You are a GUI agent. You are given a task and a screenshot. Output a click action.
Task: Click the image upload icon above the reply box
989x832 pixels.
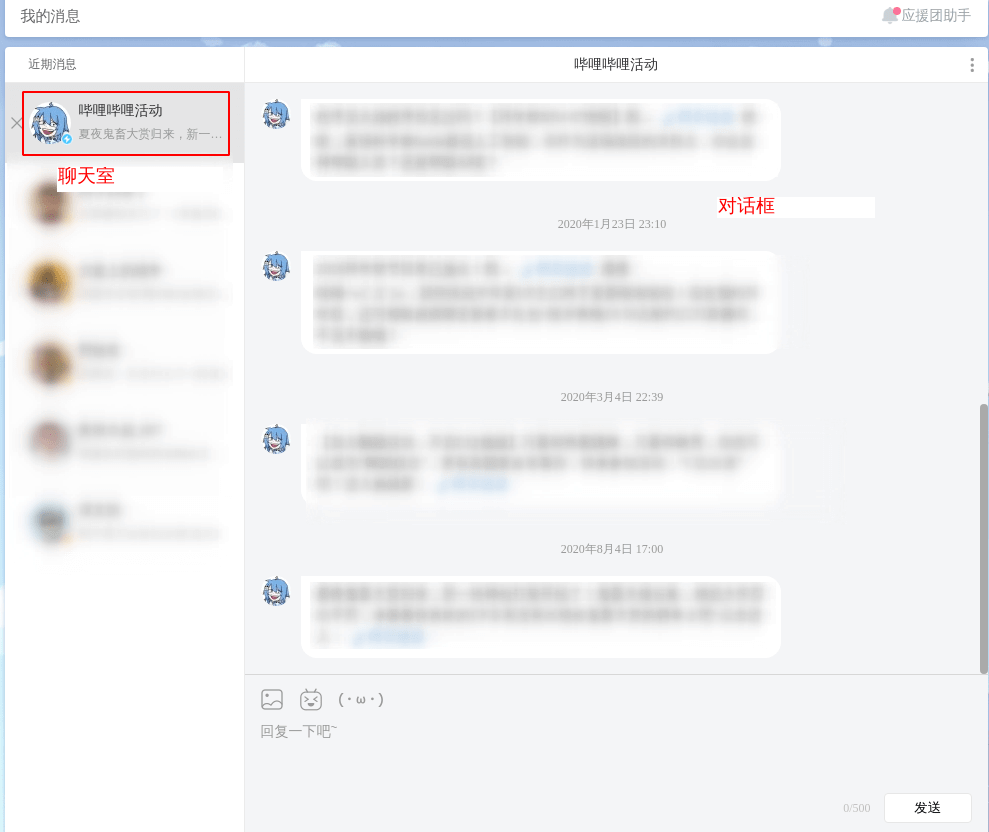pos(272,700)
